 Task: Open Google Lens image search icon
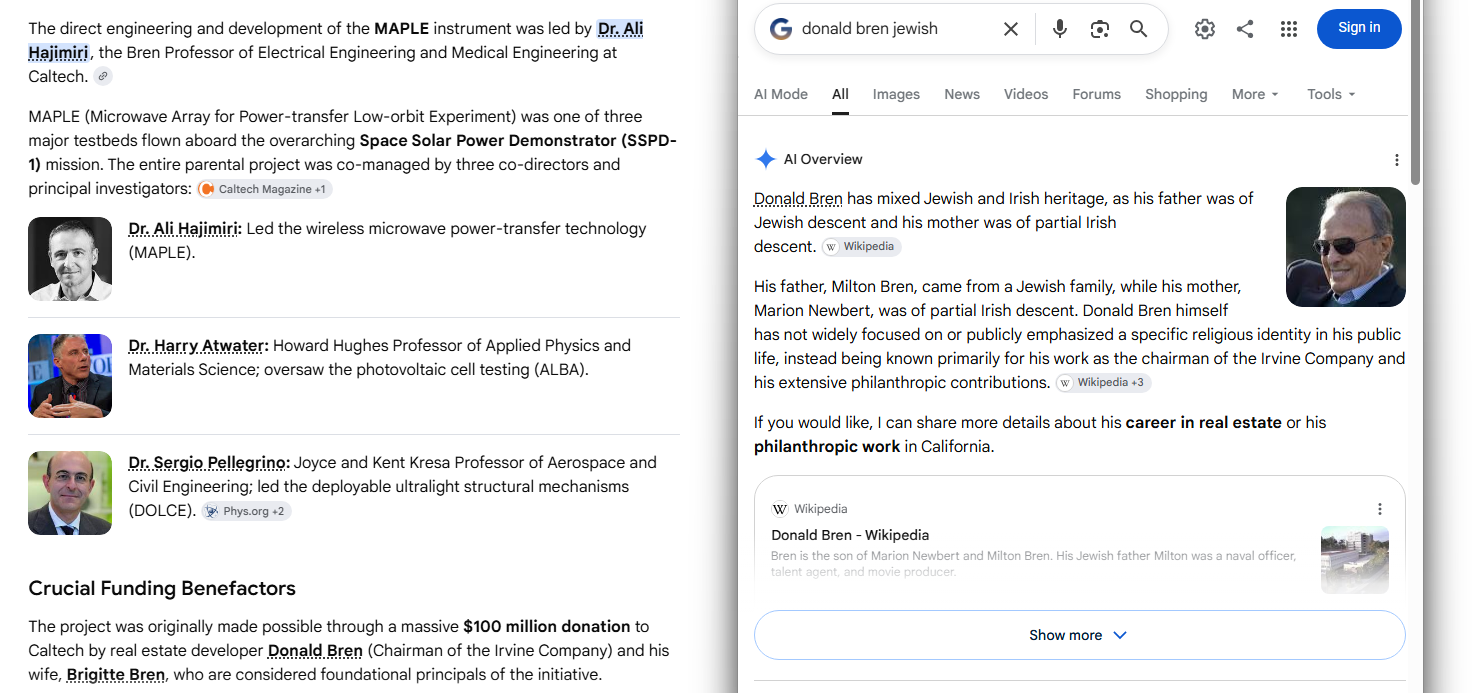[1100, 29]
